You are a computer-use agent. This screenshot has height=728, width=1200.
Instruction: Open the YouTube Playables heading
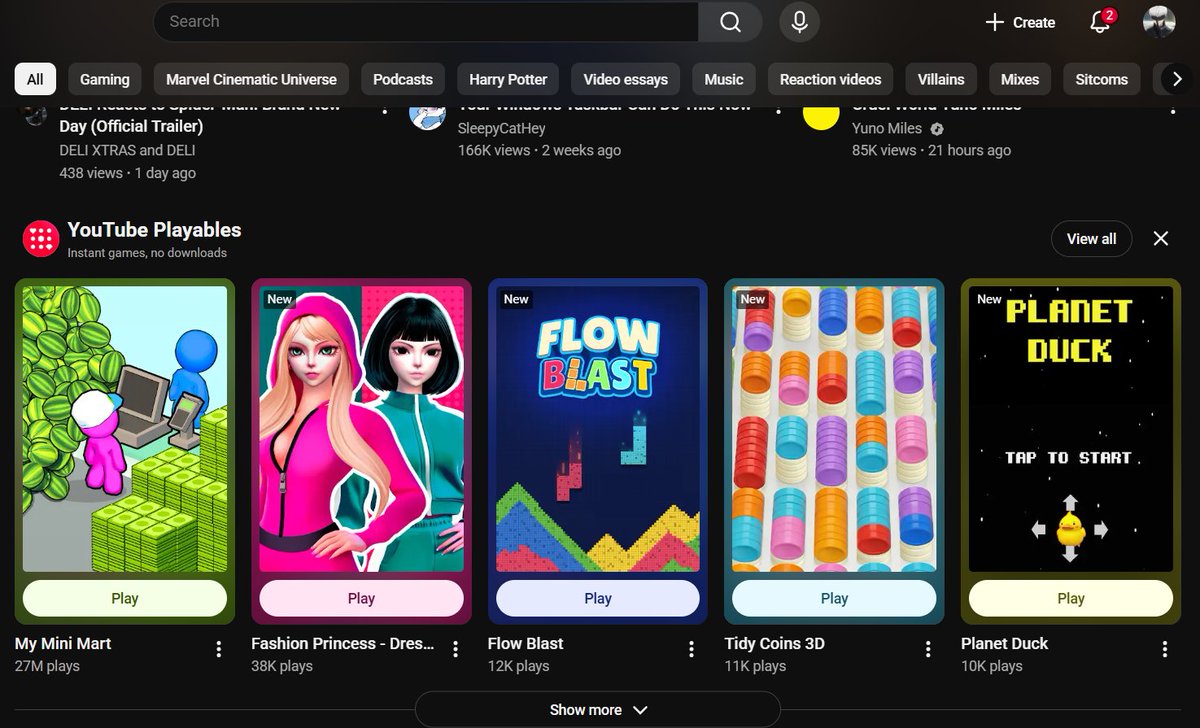pyautogui.click(x=154, y=230)
